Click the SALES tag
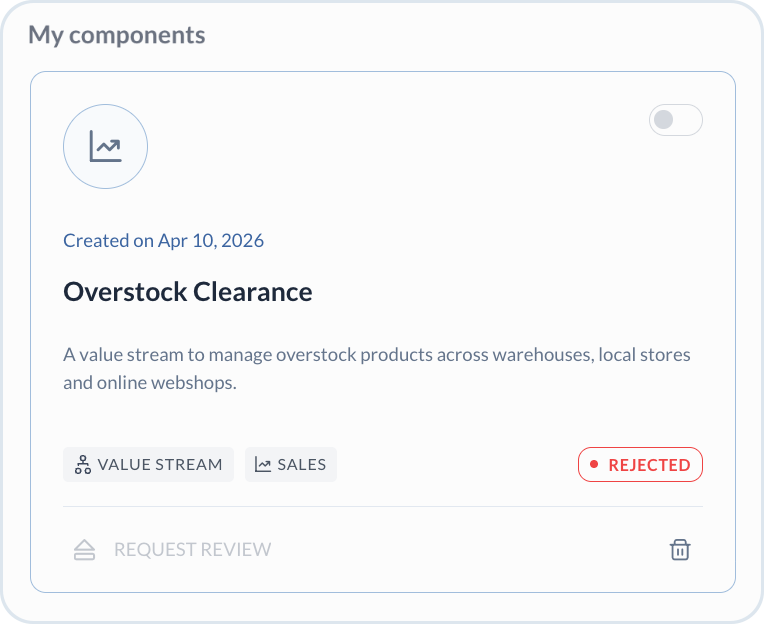Viewport: 764px width, 624px height. click(x=291, y=464)
